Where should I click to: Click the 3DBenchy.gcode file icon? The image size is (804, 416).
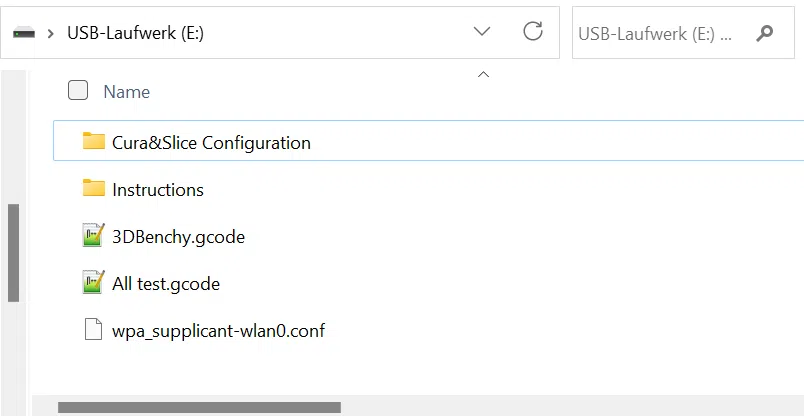click(x=94, y=235)
